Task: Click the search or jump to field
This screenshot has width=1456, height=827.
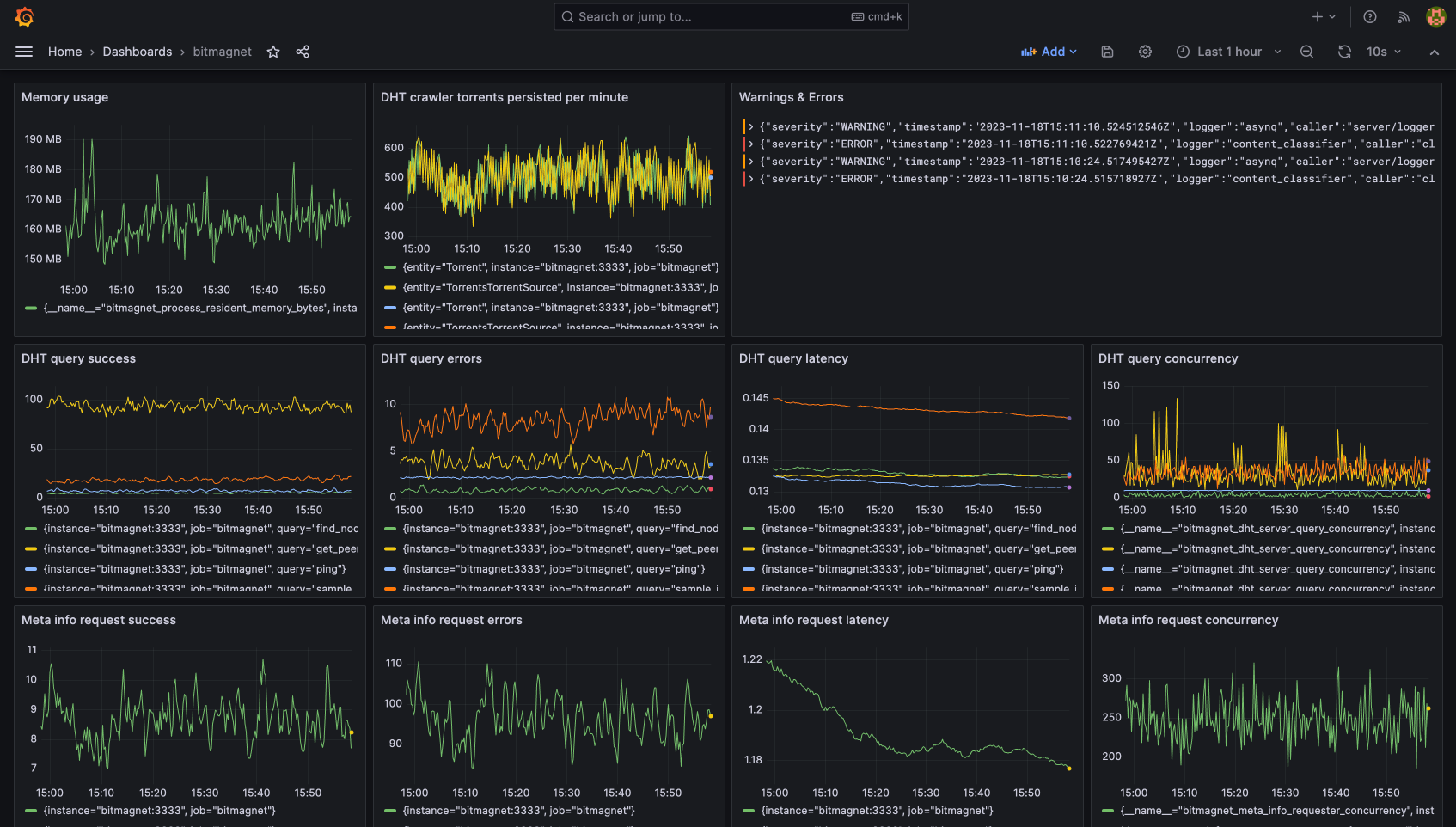Action: click(x=731, y=16)
